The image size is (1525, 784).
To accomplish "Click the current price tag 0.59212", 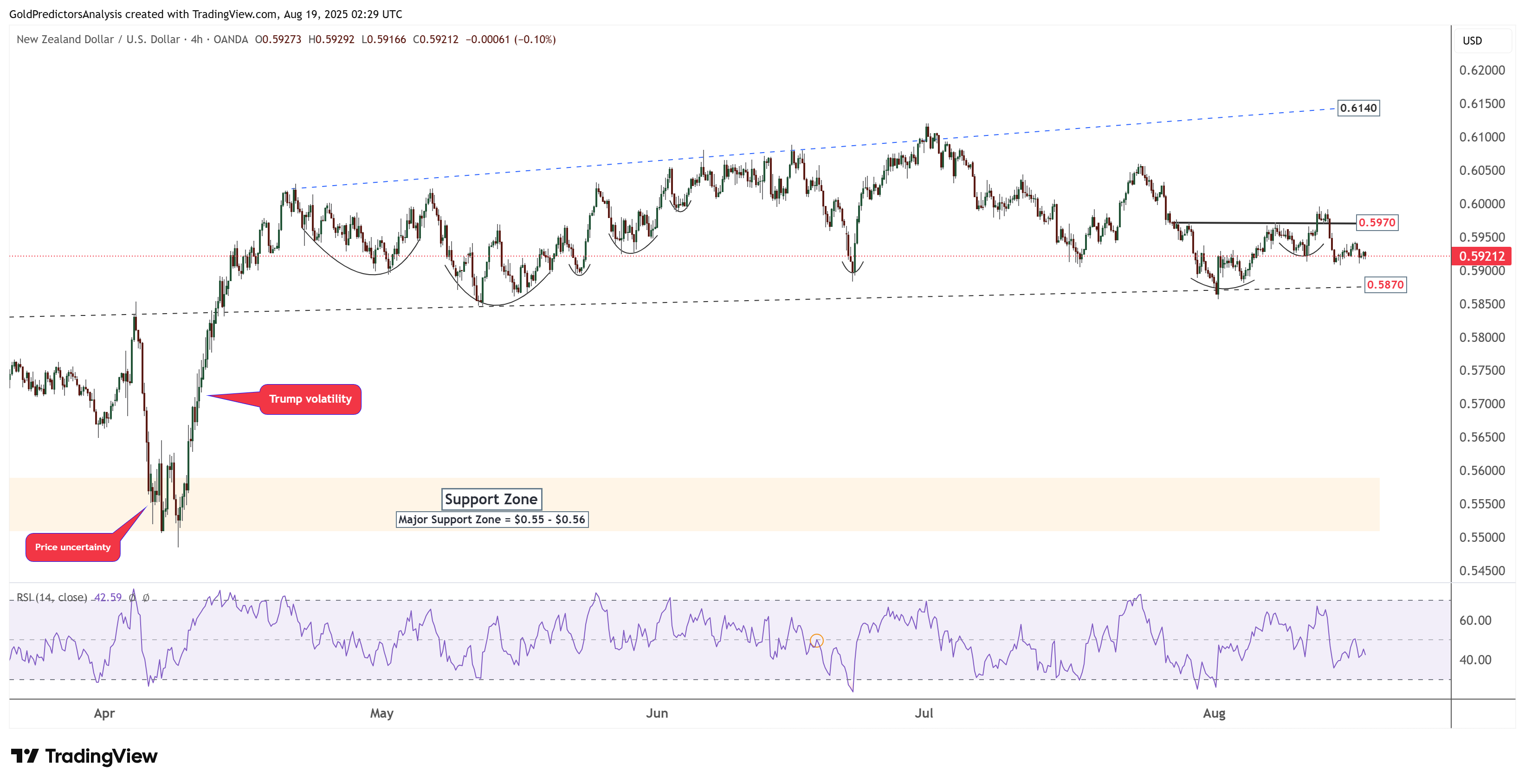I will click(1481, 256).
